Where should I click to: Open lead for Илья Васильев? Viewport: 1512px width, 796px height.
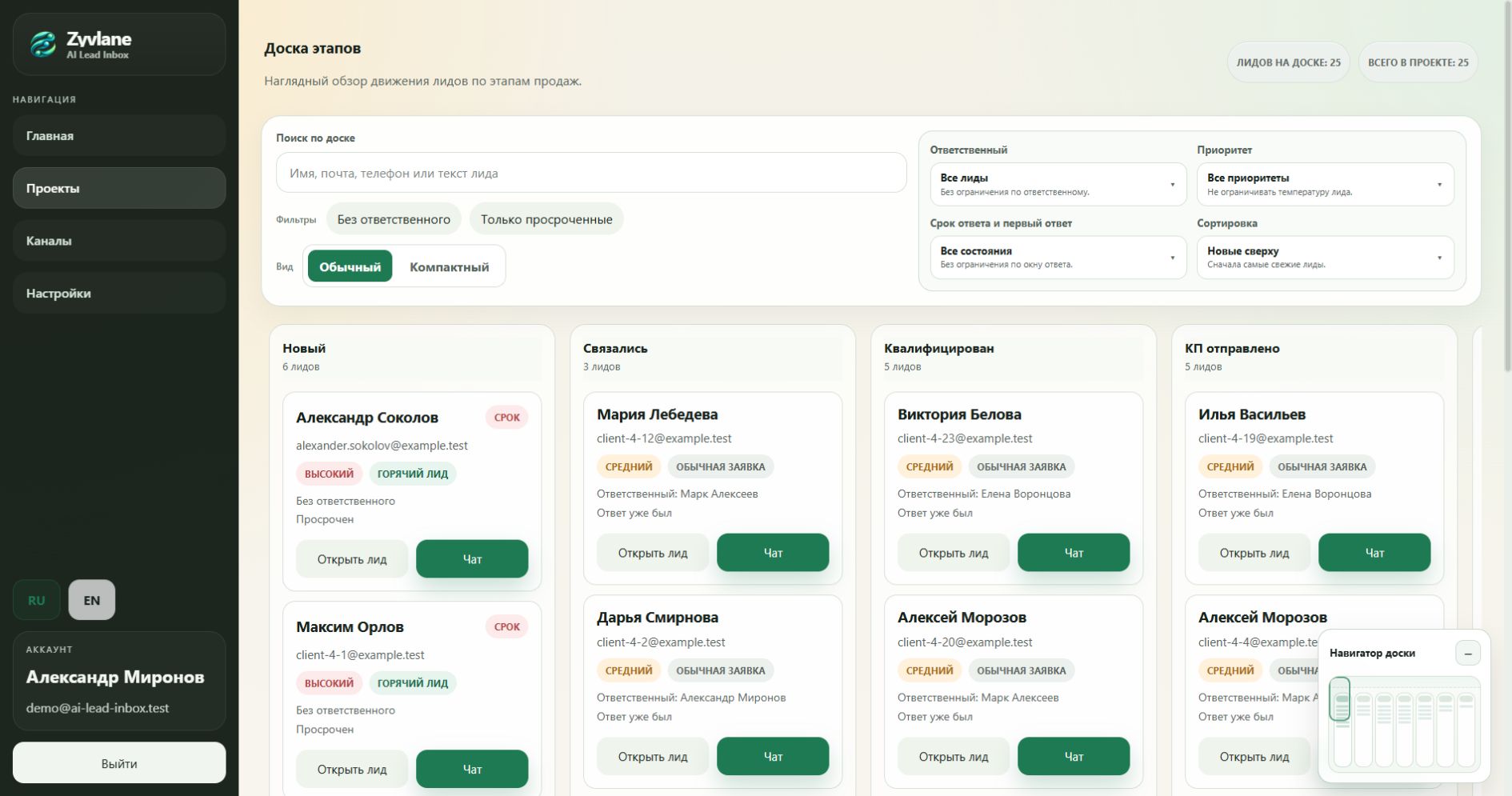pos(1254,553)
